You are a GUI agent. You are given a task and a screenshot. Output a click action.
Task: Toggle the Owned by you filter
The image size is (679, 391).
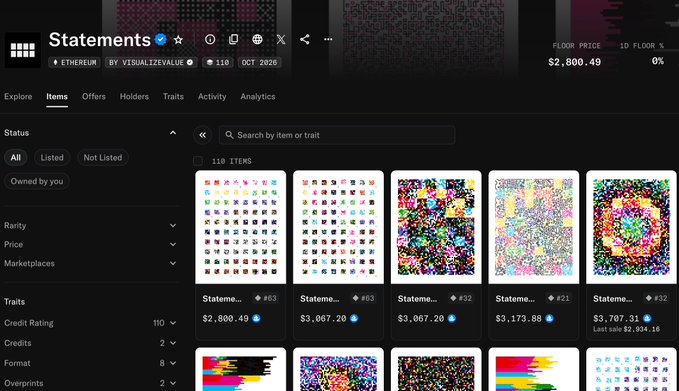point(37,181)
